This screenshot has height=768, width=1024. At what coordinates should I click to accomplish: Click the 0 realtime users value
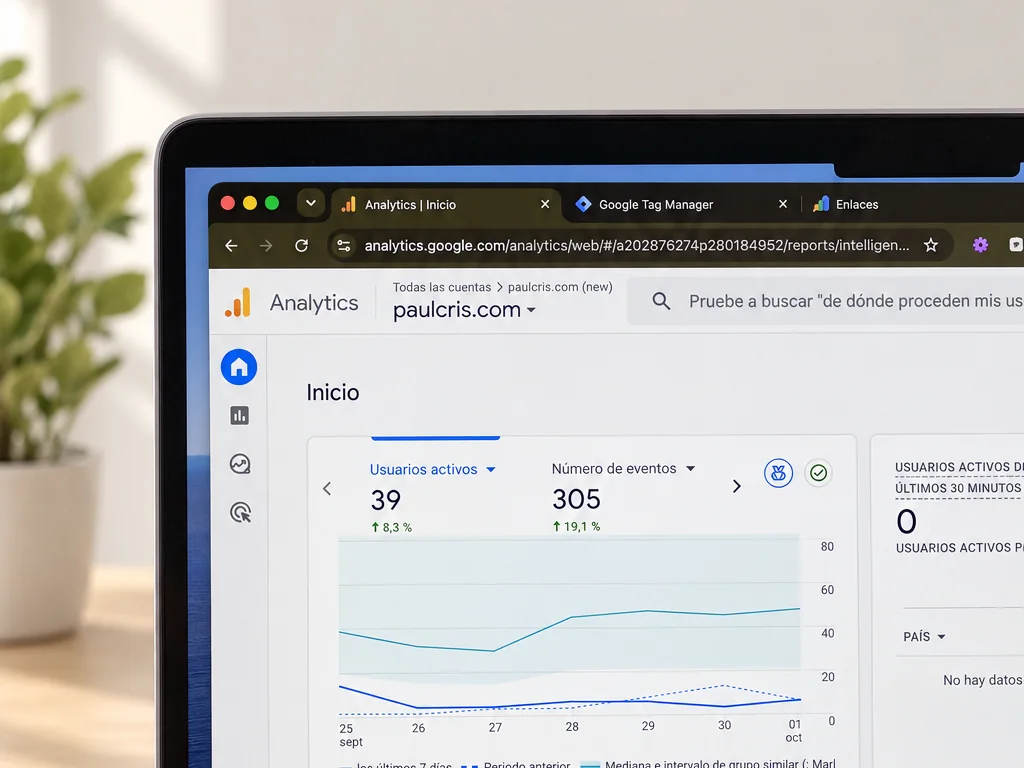pos(906,522)
